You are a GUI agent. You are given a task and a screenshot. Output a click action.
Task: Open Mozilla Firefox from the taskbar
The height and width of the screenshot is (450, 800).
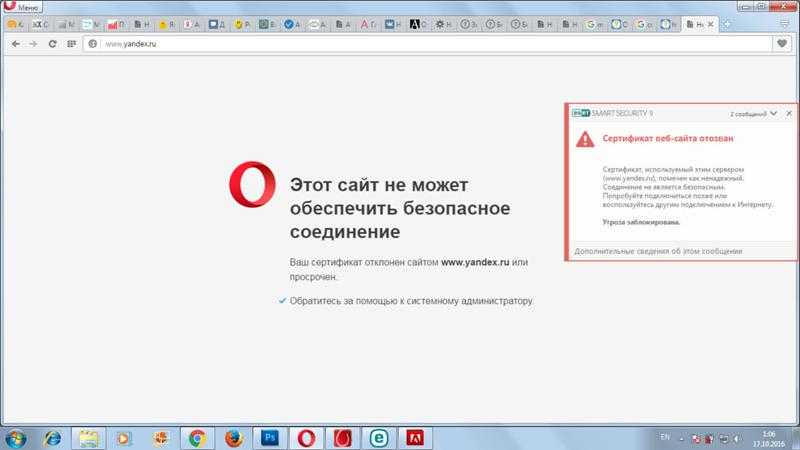click(234, 438)
